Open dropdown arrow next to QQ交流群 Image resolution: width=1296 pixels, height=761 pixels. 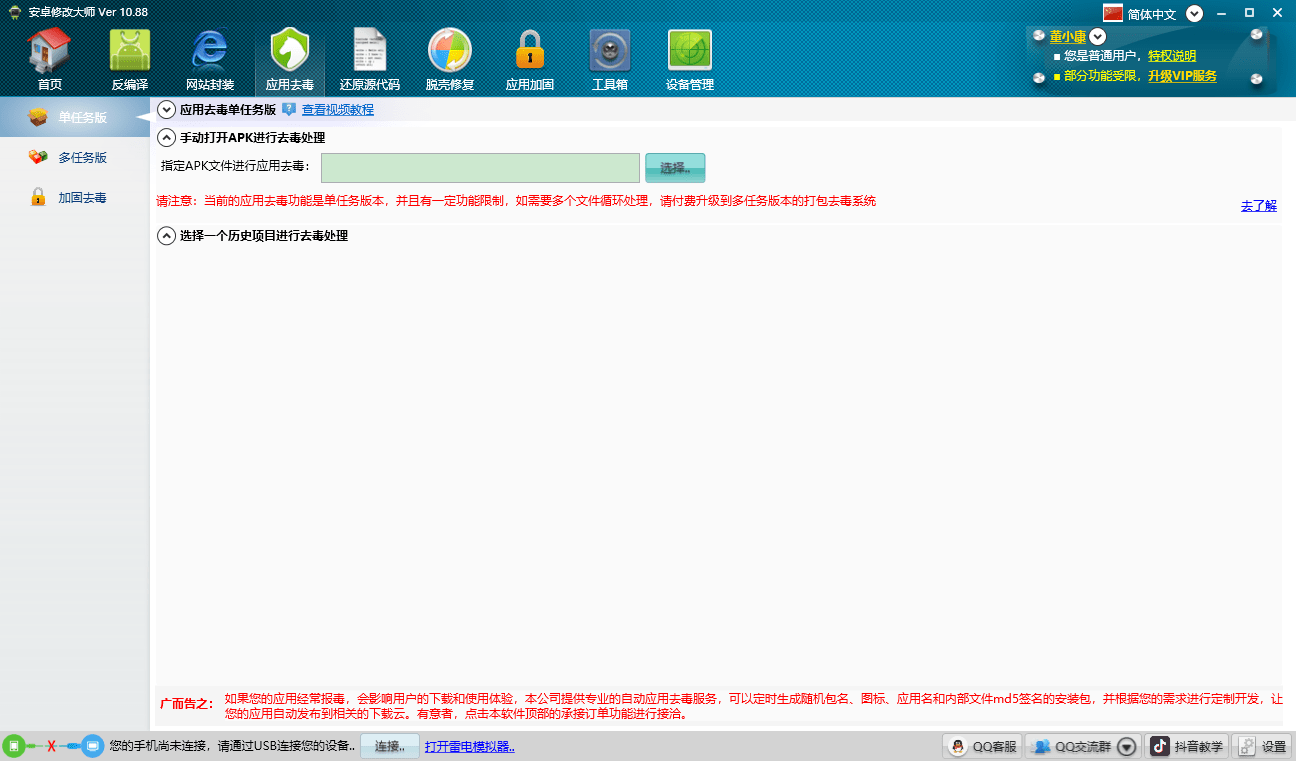pos(1128,746)
